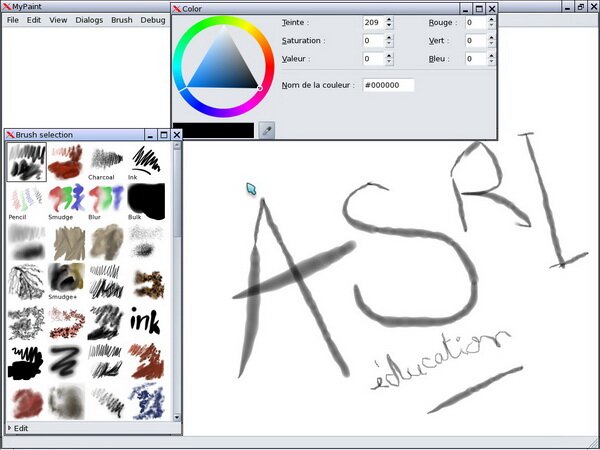Screen dimensions: 600x450
Task: Increase the Teinte value with up arrow
Action: click(389, 19)
